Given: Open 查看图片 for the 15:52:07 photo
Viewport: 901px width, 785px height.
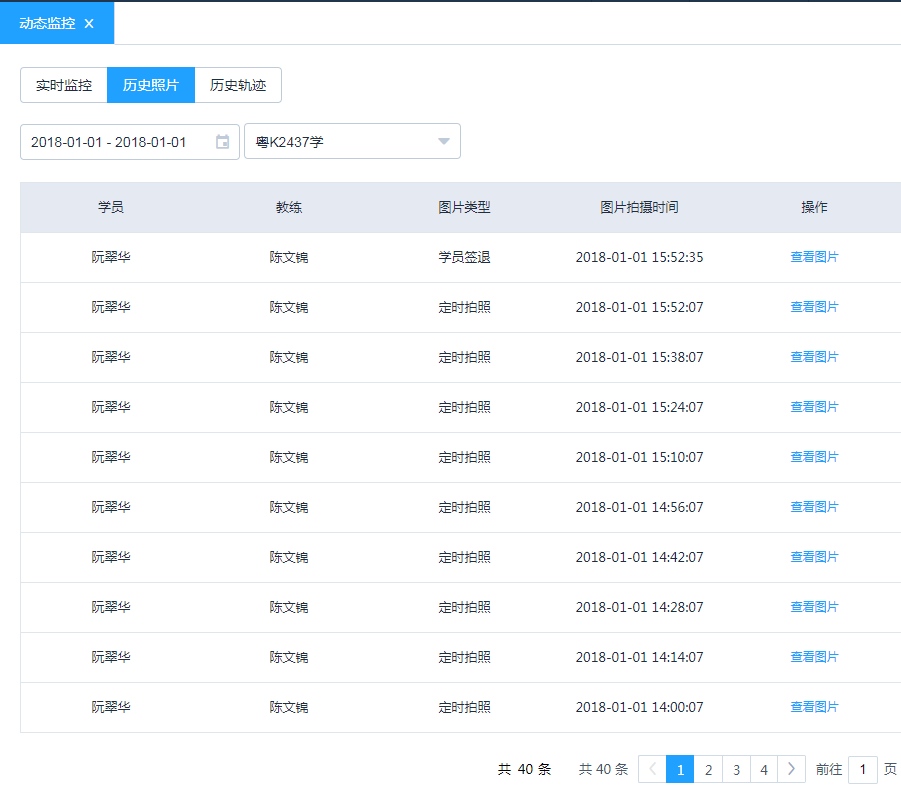Looking at the screenshot, I should pyautogui.click(x=814, y=306).
